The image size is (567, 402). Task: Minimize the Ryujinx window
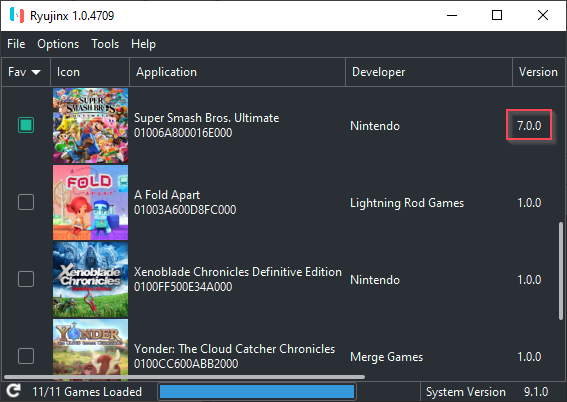tap(452, 15)
